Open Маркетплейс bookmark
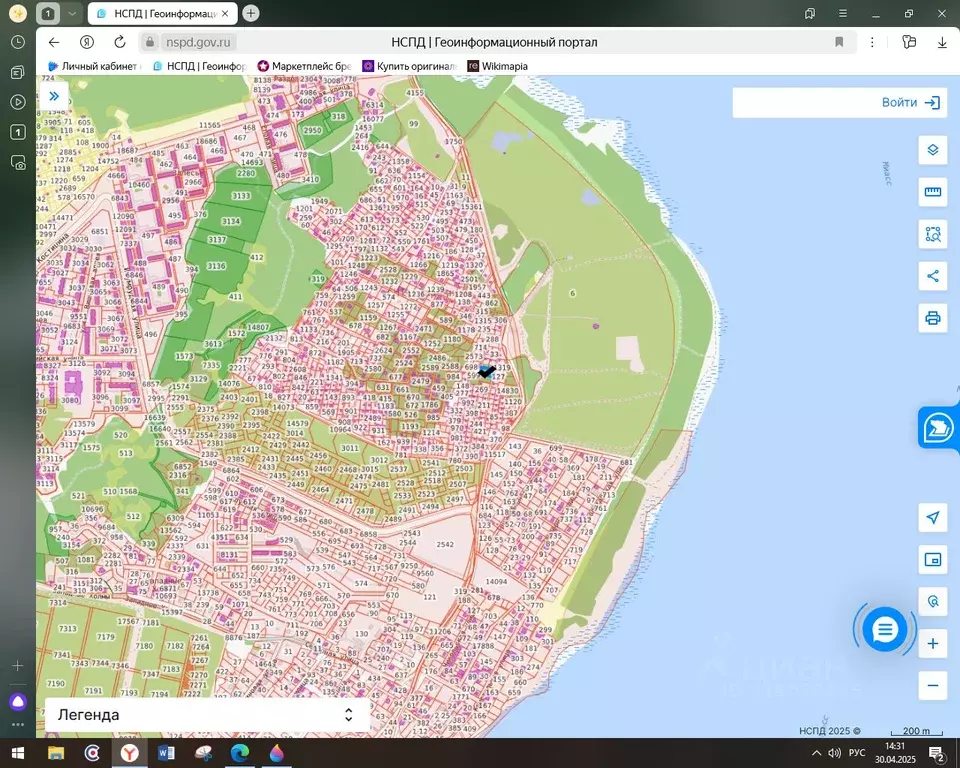The image size is (960, 768). tap(304, 66)
